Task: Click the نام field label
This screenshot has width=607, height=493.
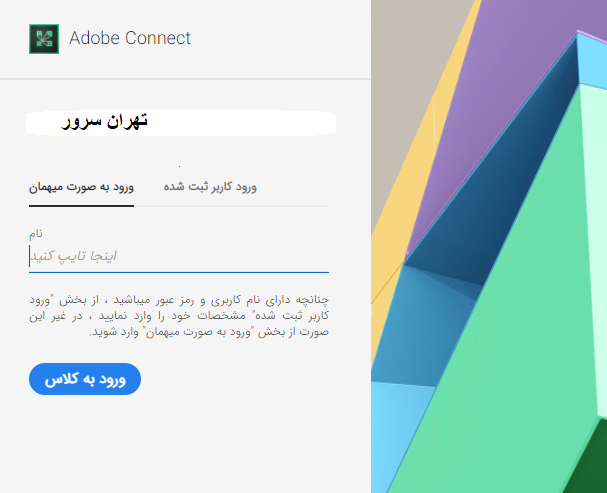Action: 36,233
